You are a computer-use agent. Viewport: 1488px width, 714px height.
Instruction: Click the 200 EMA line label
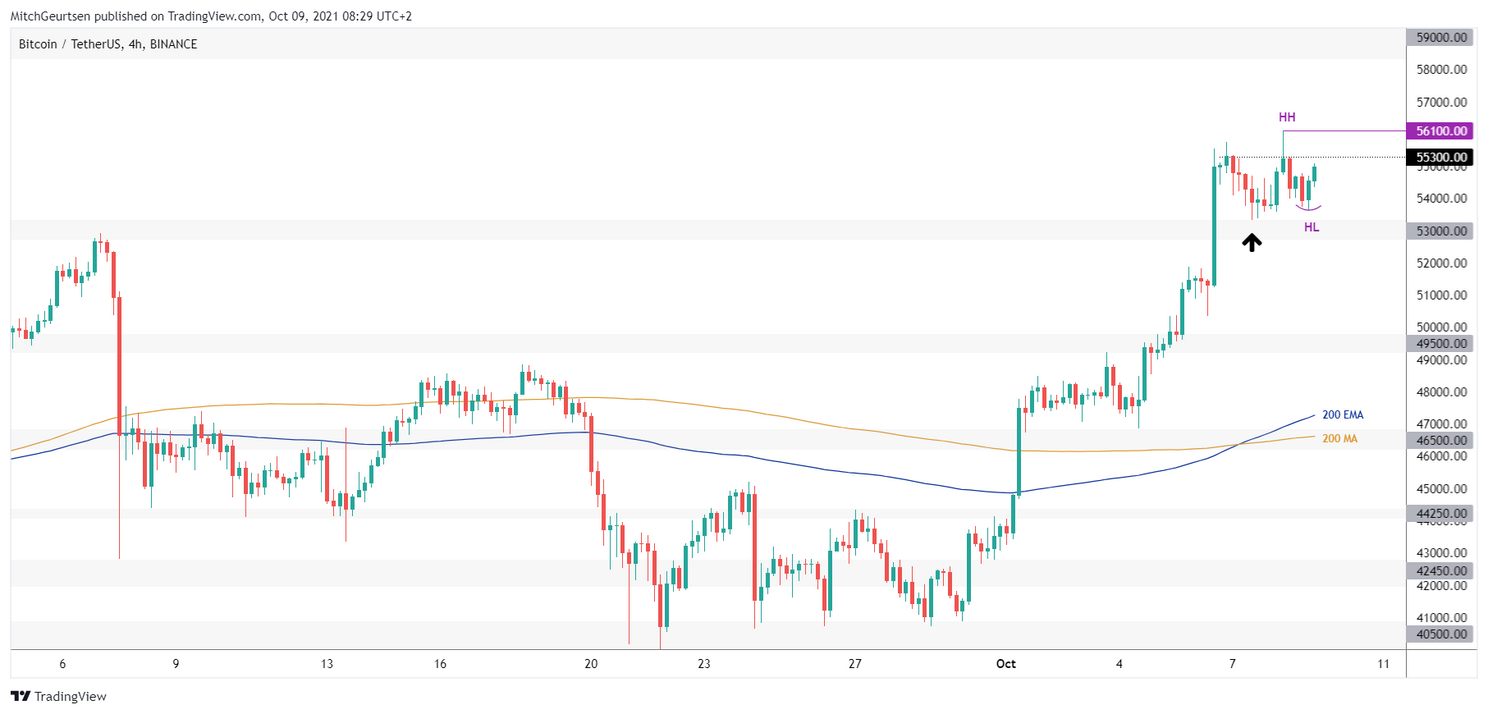point(1342,414)
